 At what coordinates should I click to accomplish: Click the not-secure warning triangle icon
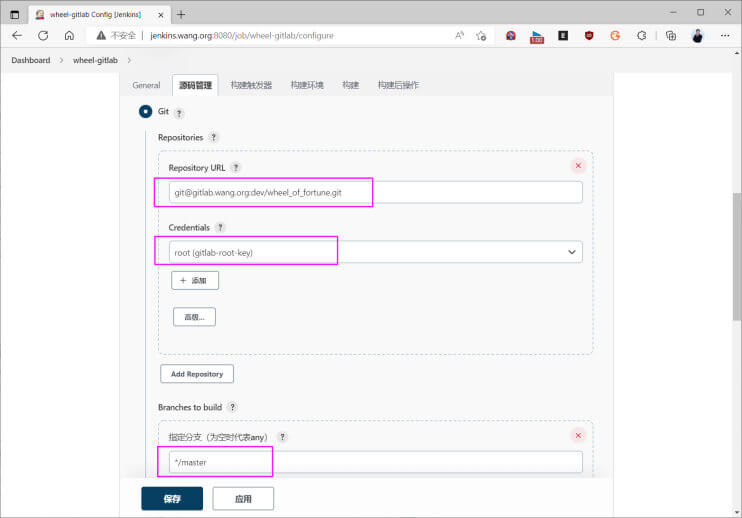tap(101, 35)
